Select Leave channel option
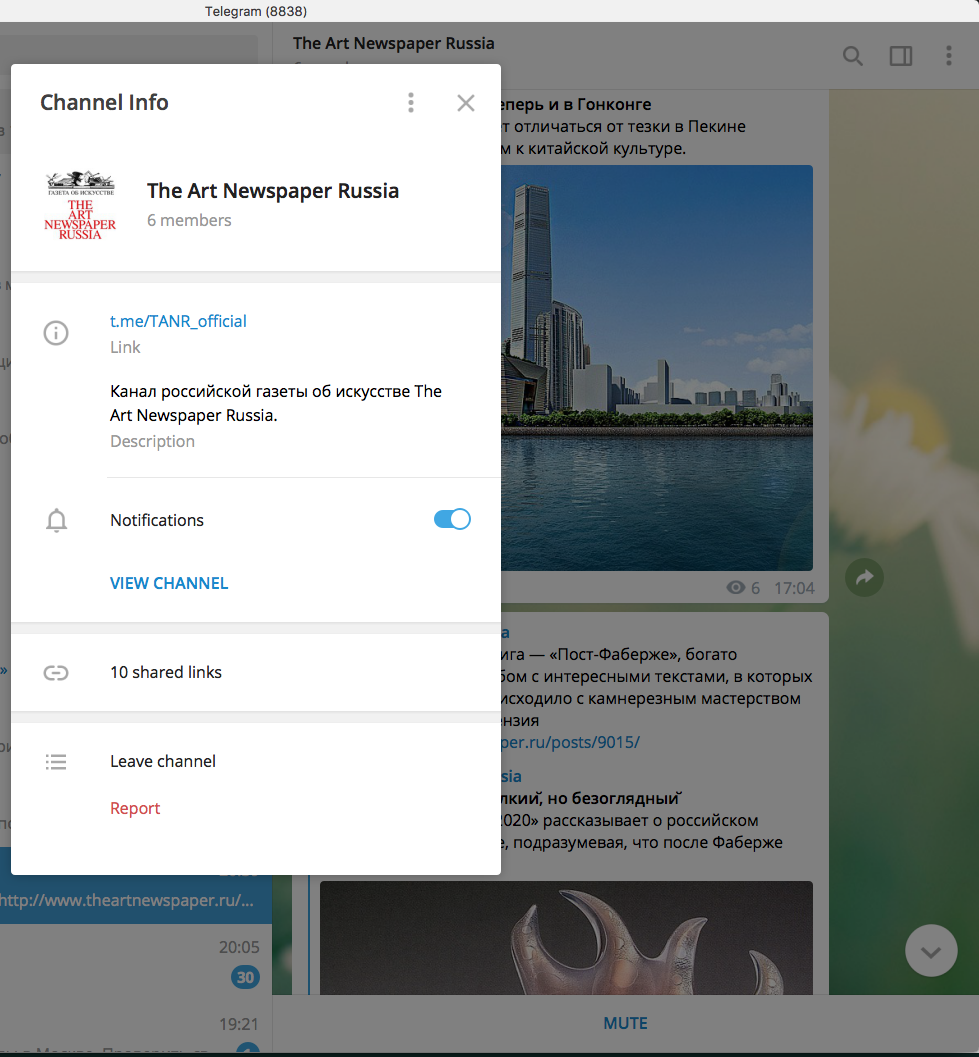The height and width of the screenshot is (1057, 979). pos(163,761)
